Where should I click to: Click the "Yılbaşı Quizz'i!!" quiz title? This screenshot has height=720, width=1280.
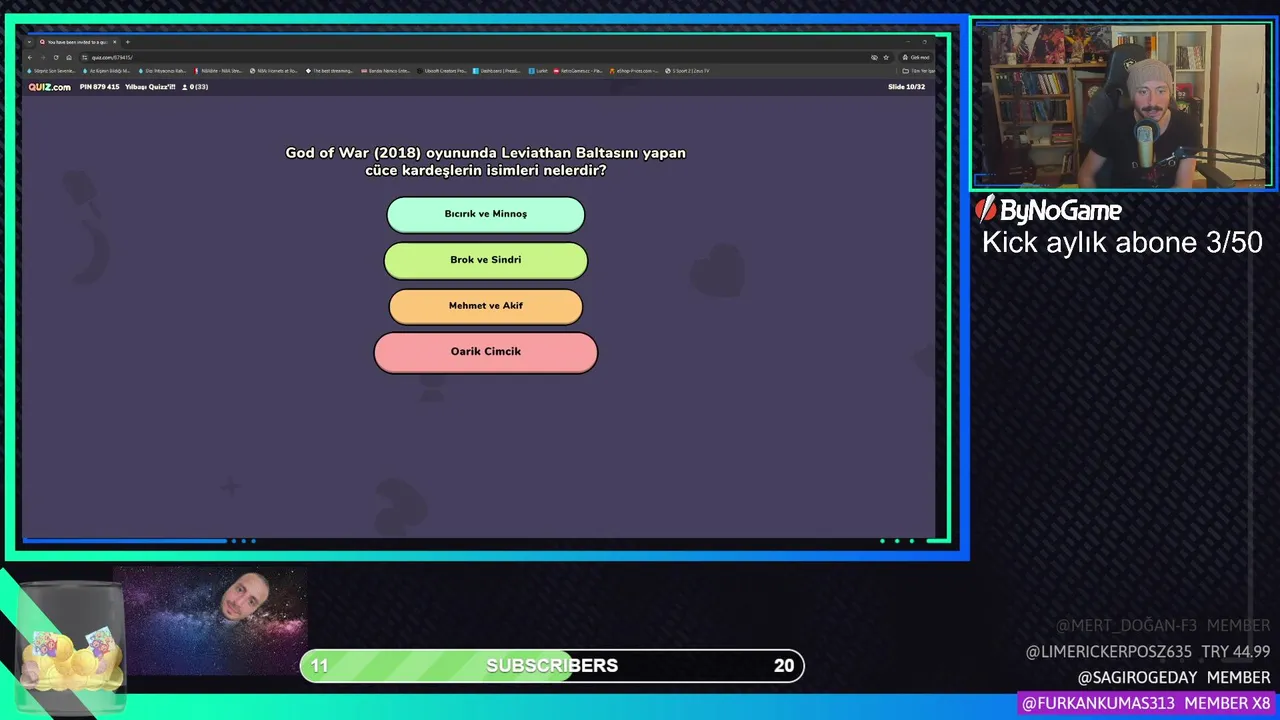[x=150, y=87]
